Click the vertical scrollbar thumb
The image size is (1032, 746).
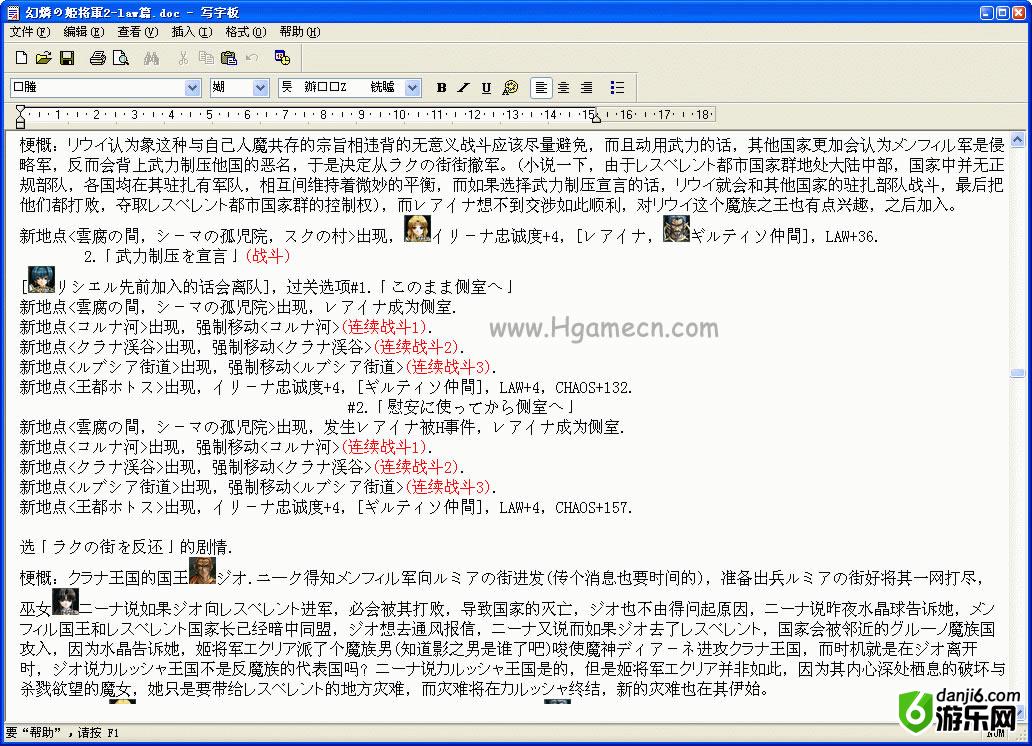click(x=1018, y=373)
